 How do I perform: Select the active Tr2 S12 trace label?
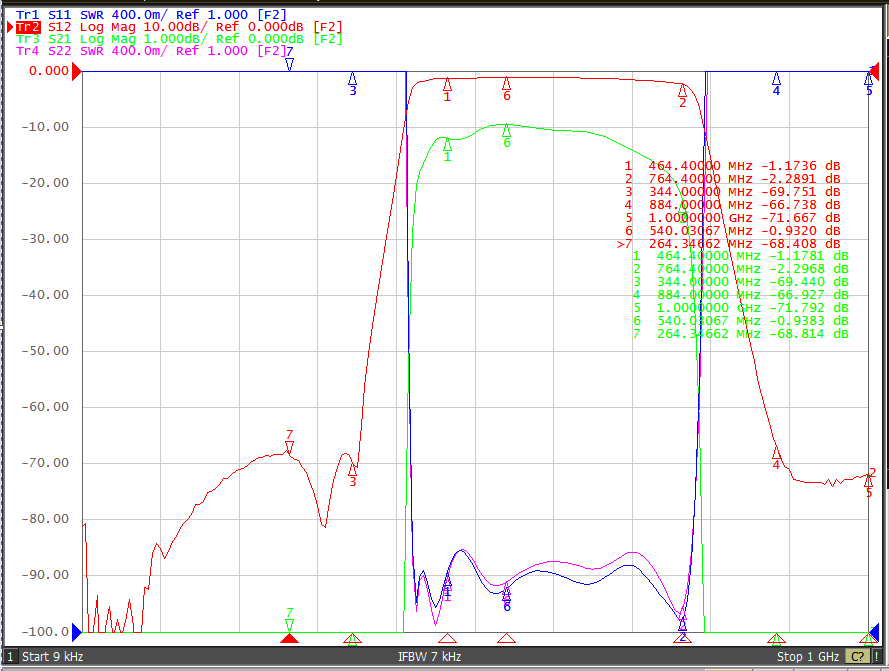click(179, 27)
